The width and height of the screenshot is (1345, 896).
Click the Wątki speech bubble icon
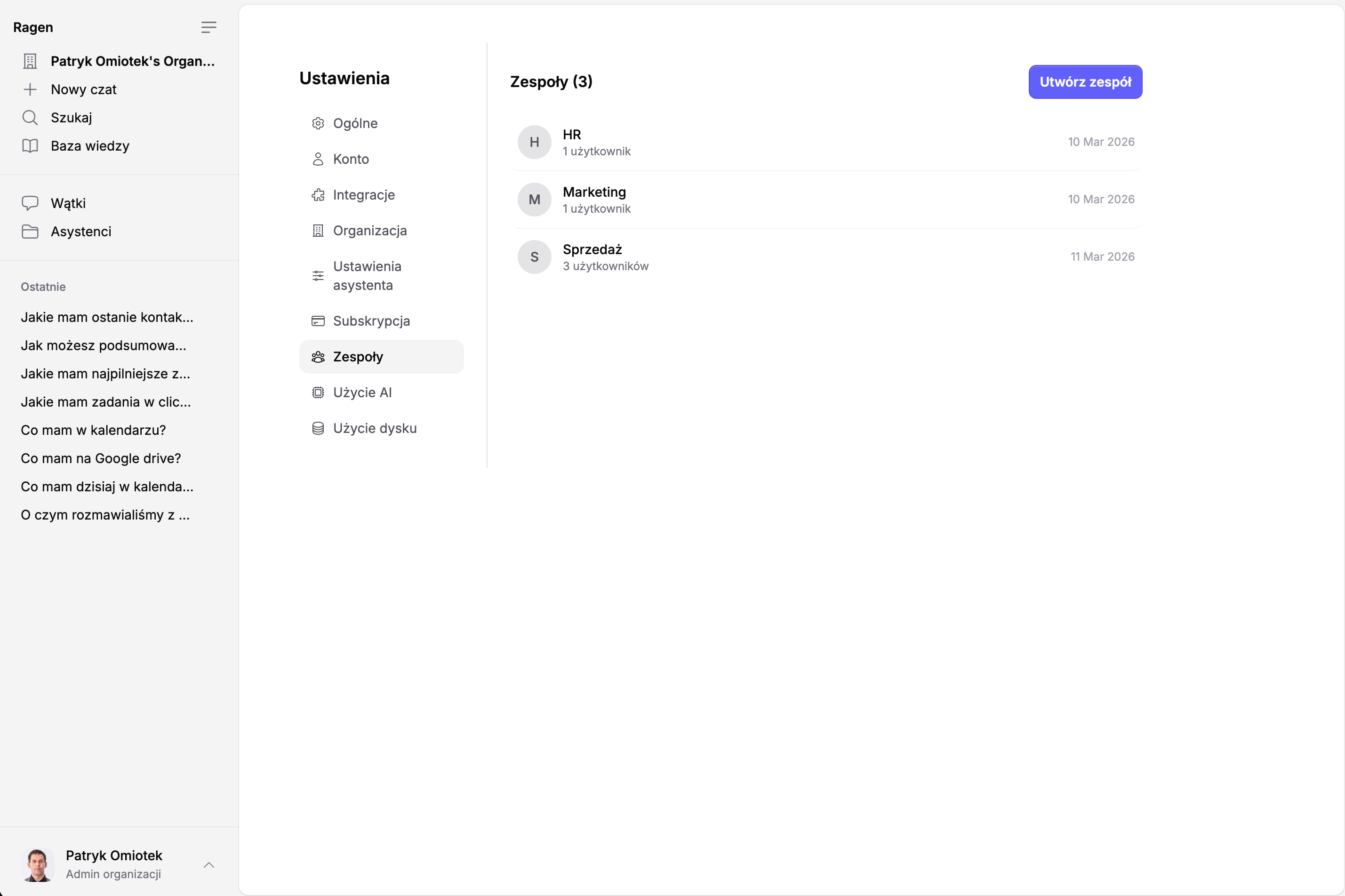pos(30,203)
